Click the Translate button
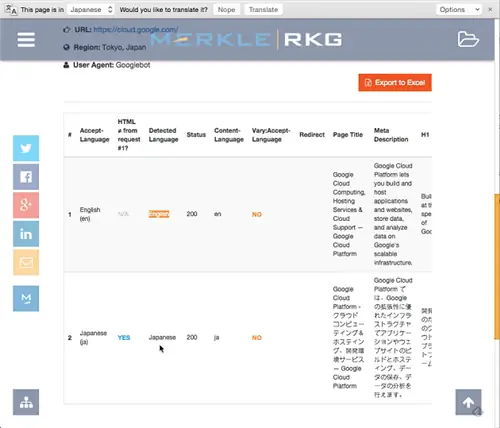500x428 pixels. point(263,10)
